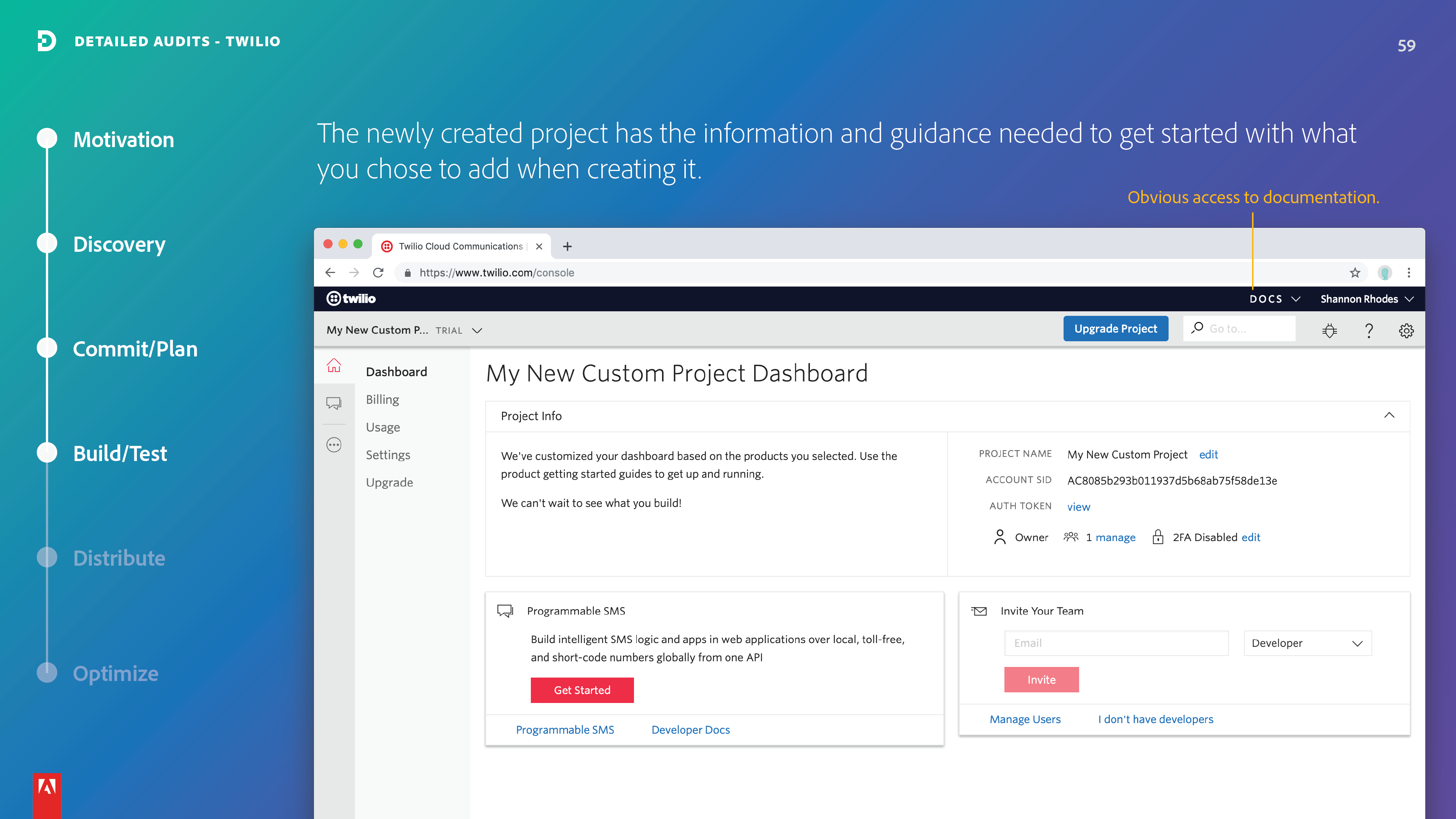Open the Programmable SMS chat sidebar icon
Viewport: 1456px width, 819px height.
tap(334, 403)
